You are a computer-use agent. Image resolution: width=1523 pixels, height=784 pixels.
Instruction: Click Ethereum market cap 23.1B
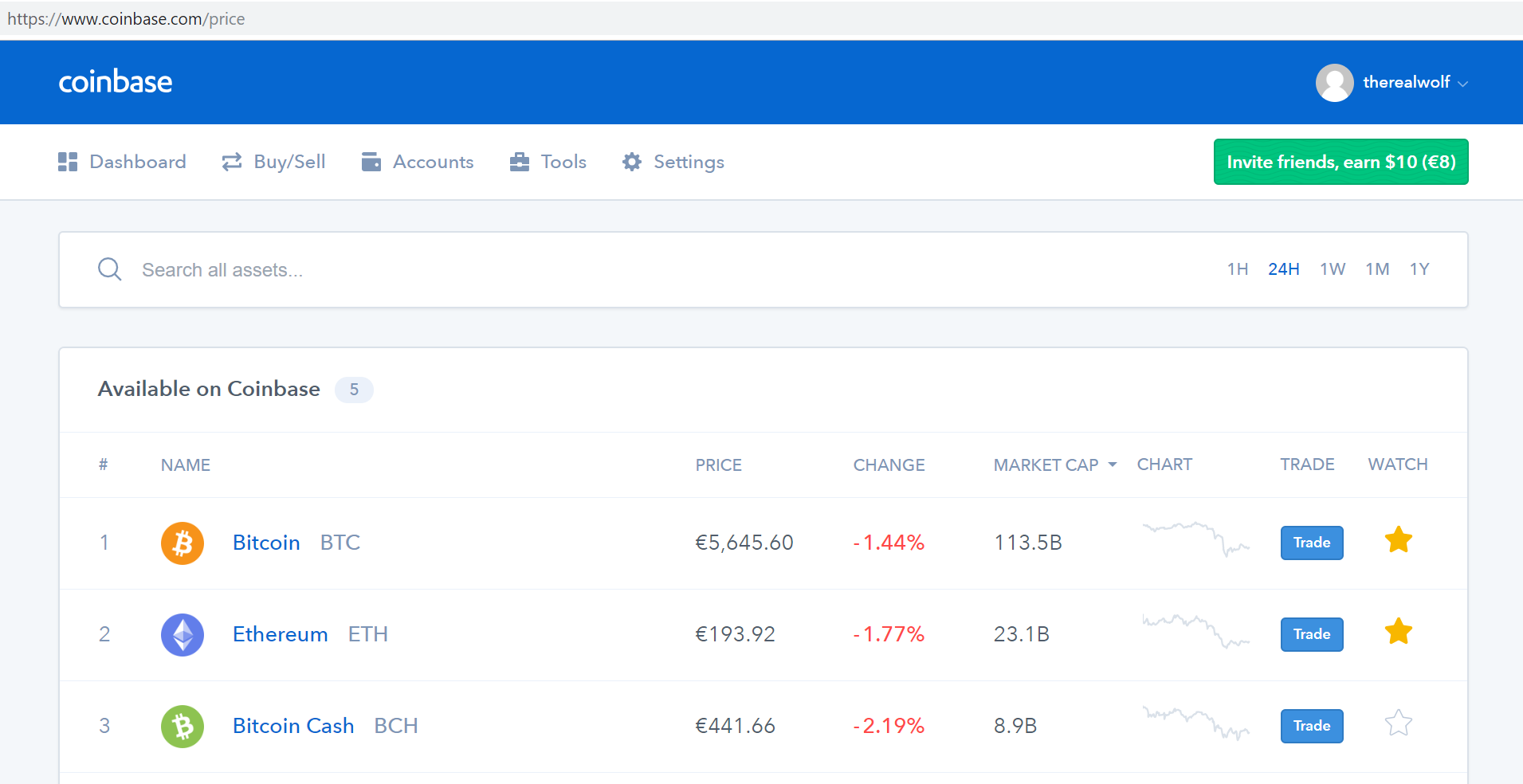(1022, 634)
